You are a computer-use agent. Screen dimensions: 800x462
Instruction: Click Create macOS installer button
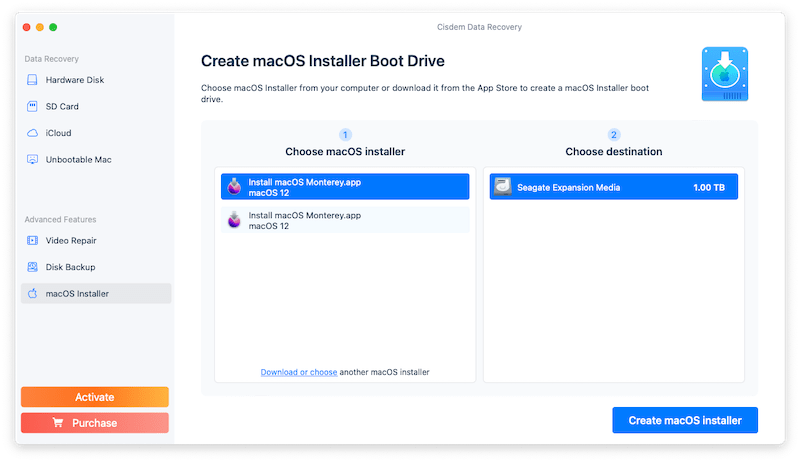[x=685, y=420]
